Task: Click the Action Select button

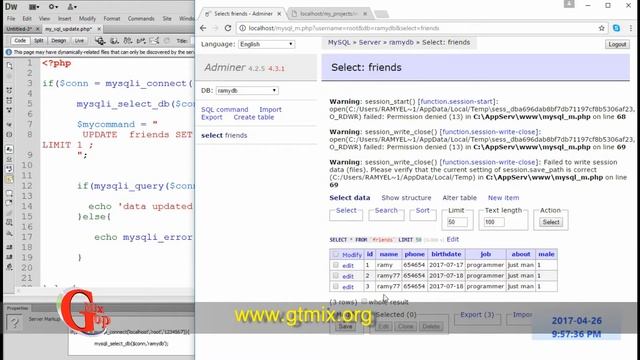Action: (551, 222)
